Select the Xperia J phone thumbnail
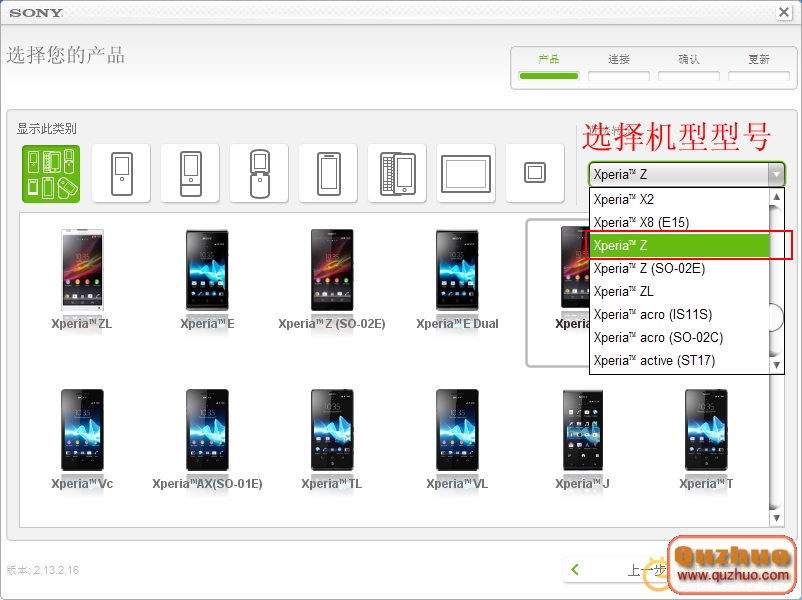Viewport: 802px width, 600px height. point(583,430)
